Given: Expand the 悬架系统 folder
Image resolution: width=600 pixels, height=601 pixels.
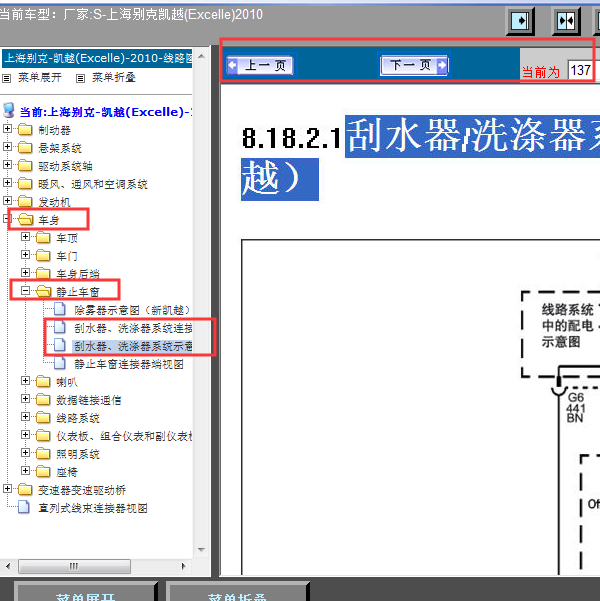Looking at the screenshot, I should 7,147.
